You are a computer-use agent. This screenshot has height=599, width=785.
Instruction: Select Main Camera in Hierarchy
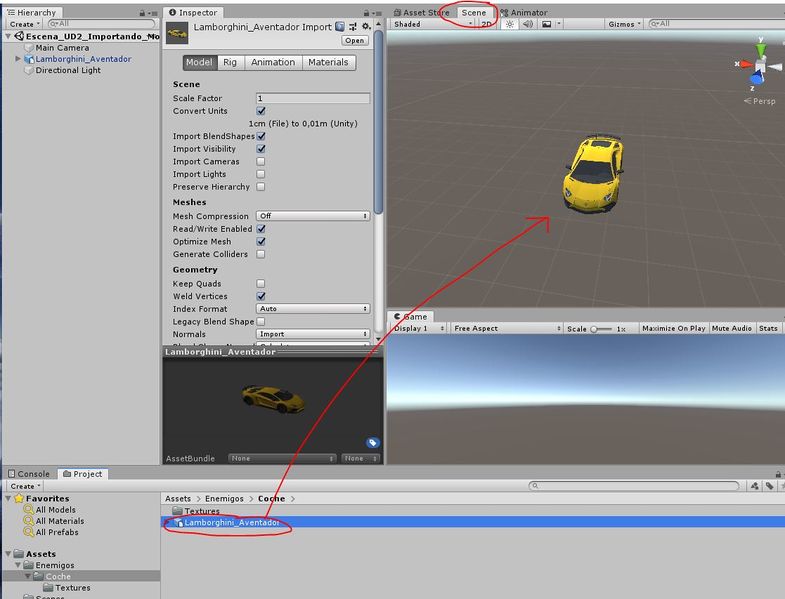62,48
